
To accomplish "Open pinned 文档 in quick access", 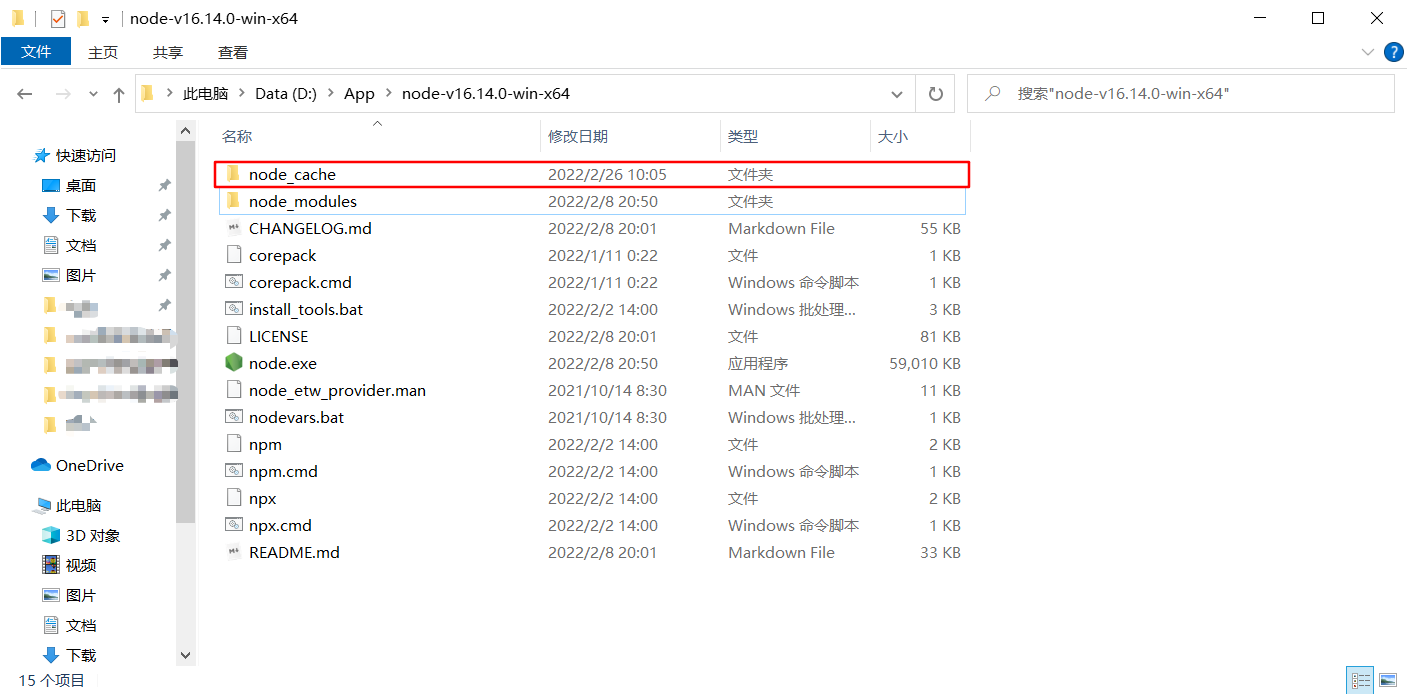I will click(x=69, y=245).
